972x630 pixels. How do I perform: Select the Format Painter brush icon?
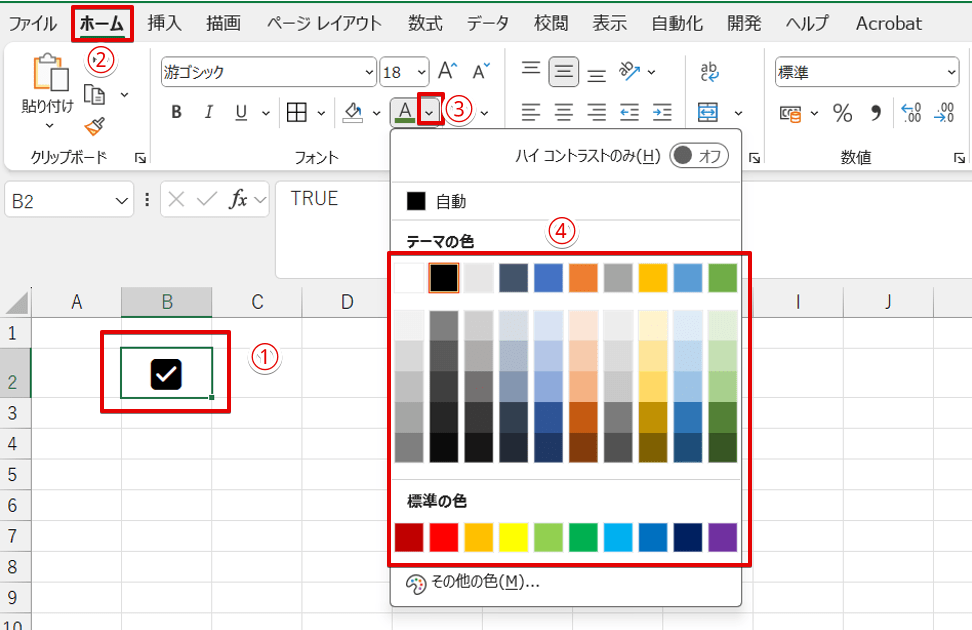(x=95, y=126)
